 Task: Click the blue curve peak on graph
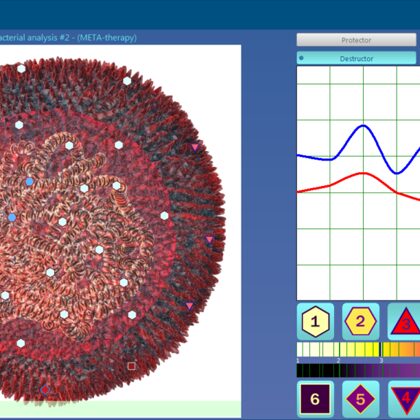(363, 126)
